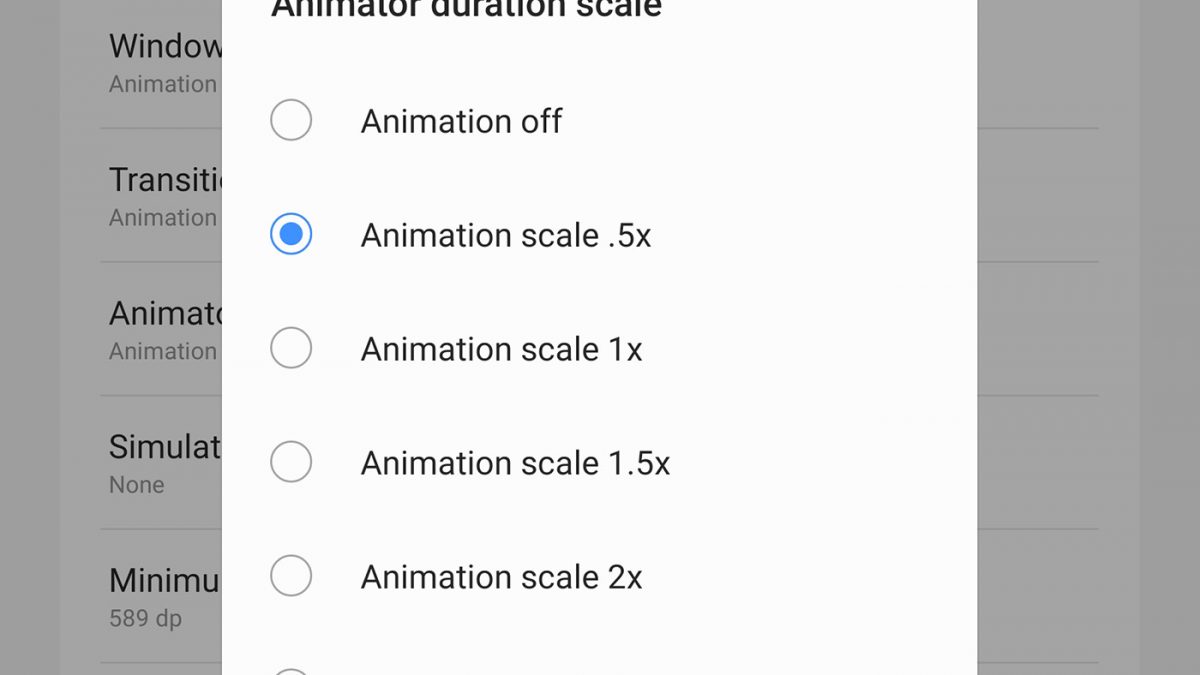Click the "Animator duration scale" dialog title
Image resolution: width=1200 pixels, height=675 pixels.
point(466,9)
